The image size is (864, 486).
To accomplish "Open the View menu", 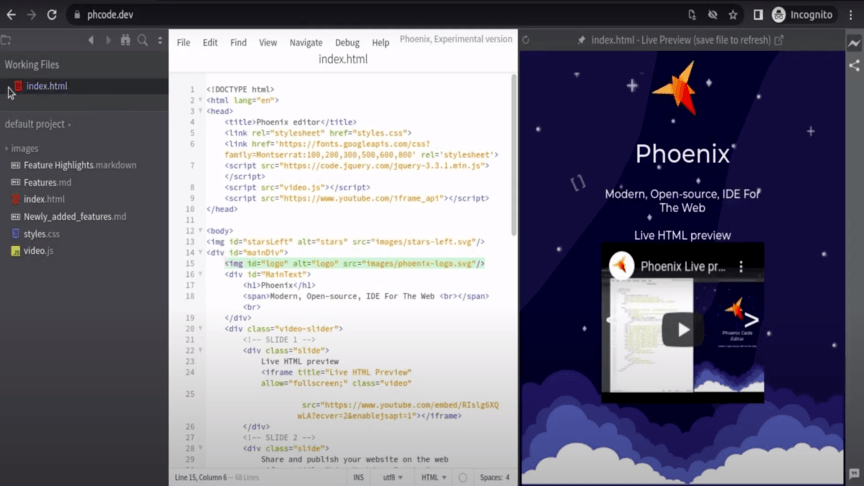I will [x=268, y=42].
